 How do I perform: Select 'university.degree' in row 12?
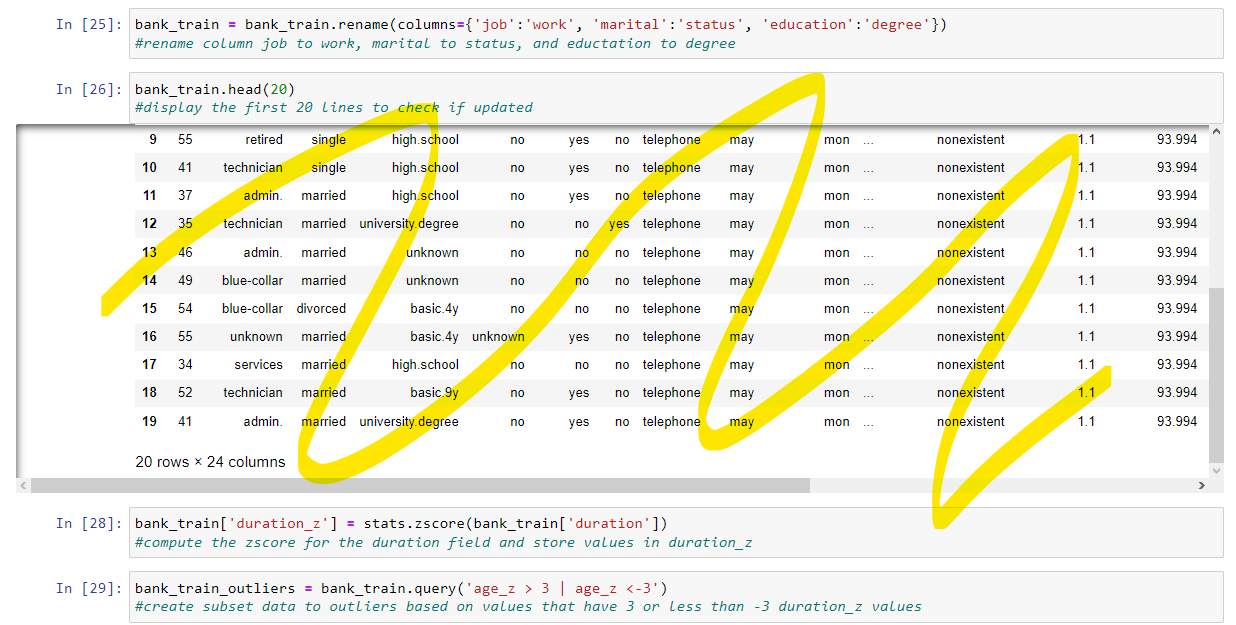click(409, 224)
